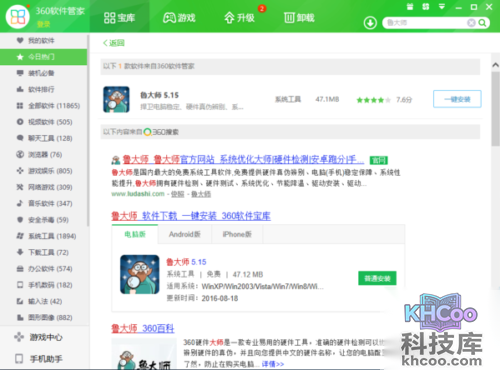Click the 鲁大师 5.15 red title in card
The height and width of the screenshot is (370, 500).
click(186, 262)
